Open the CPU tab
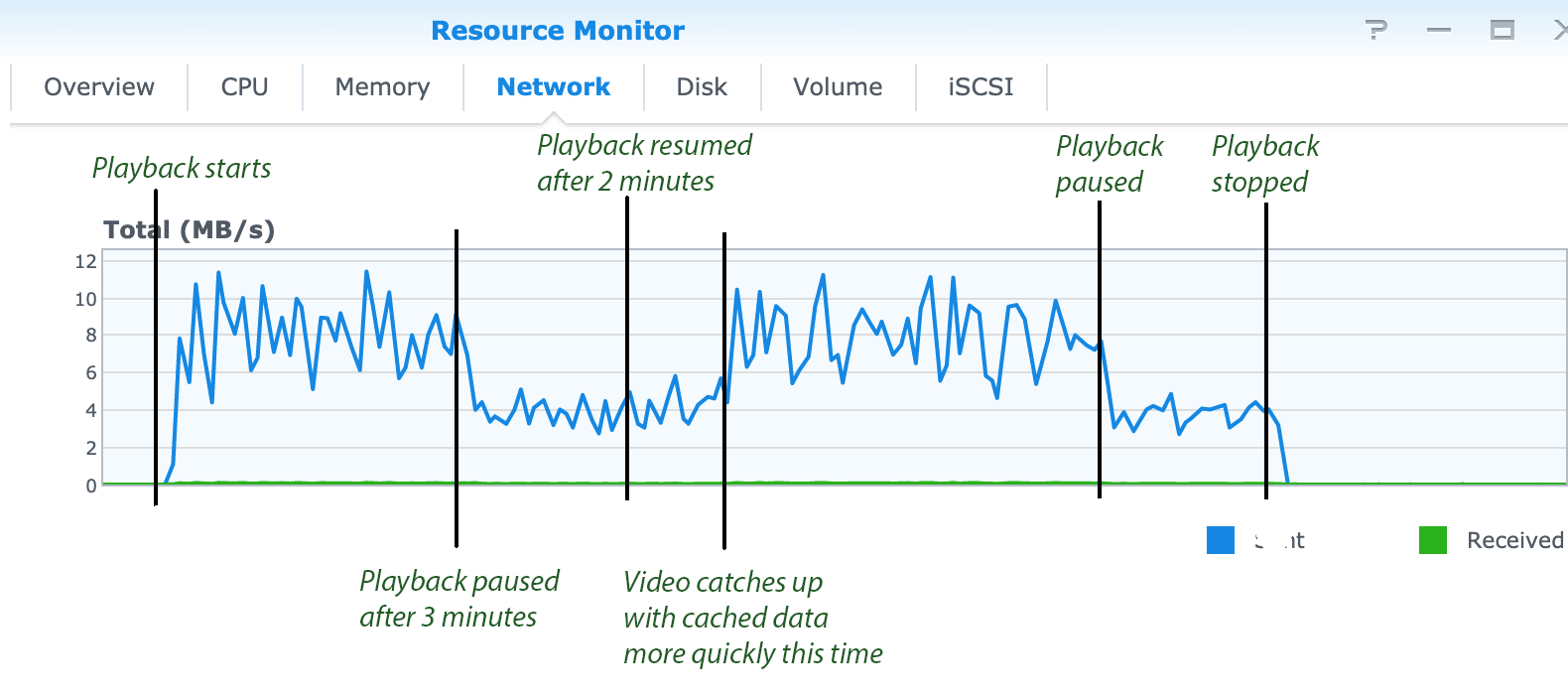 tap(244, 87)
